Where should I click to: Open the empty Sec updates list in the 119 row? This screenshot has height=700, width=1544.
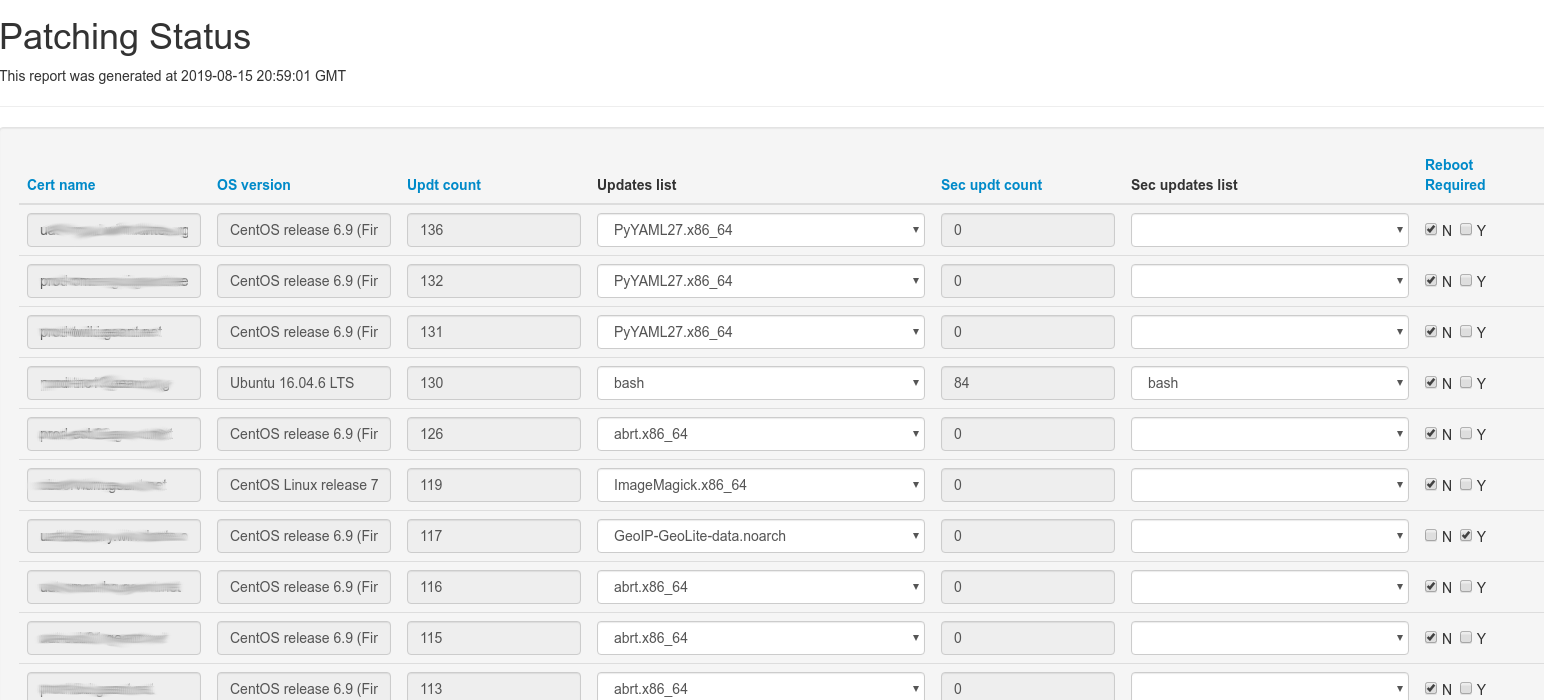[1270, 485]
